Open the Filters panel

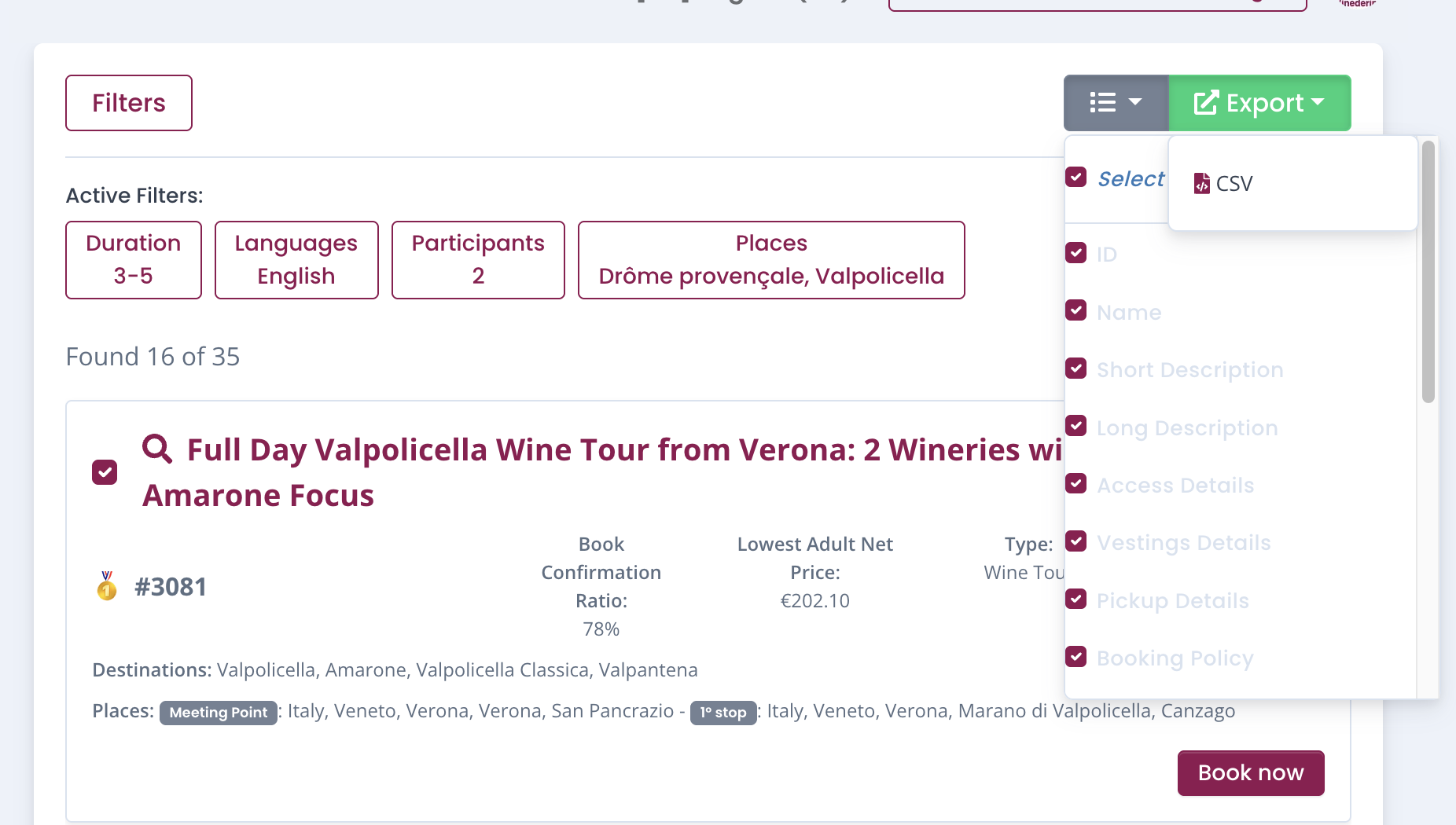click(x=129, y=103)
